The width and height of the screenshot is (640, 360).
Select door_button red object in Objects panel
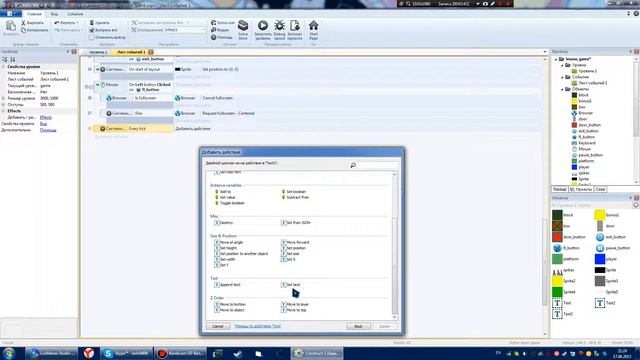569,237
